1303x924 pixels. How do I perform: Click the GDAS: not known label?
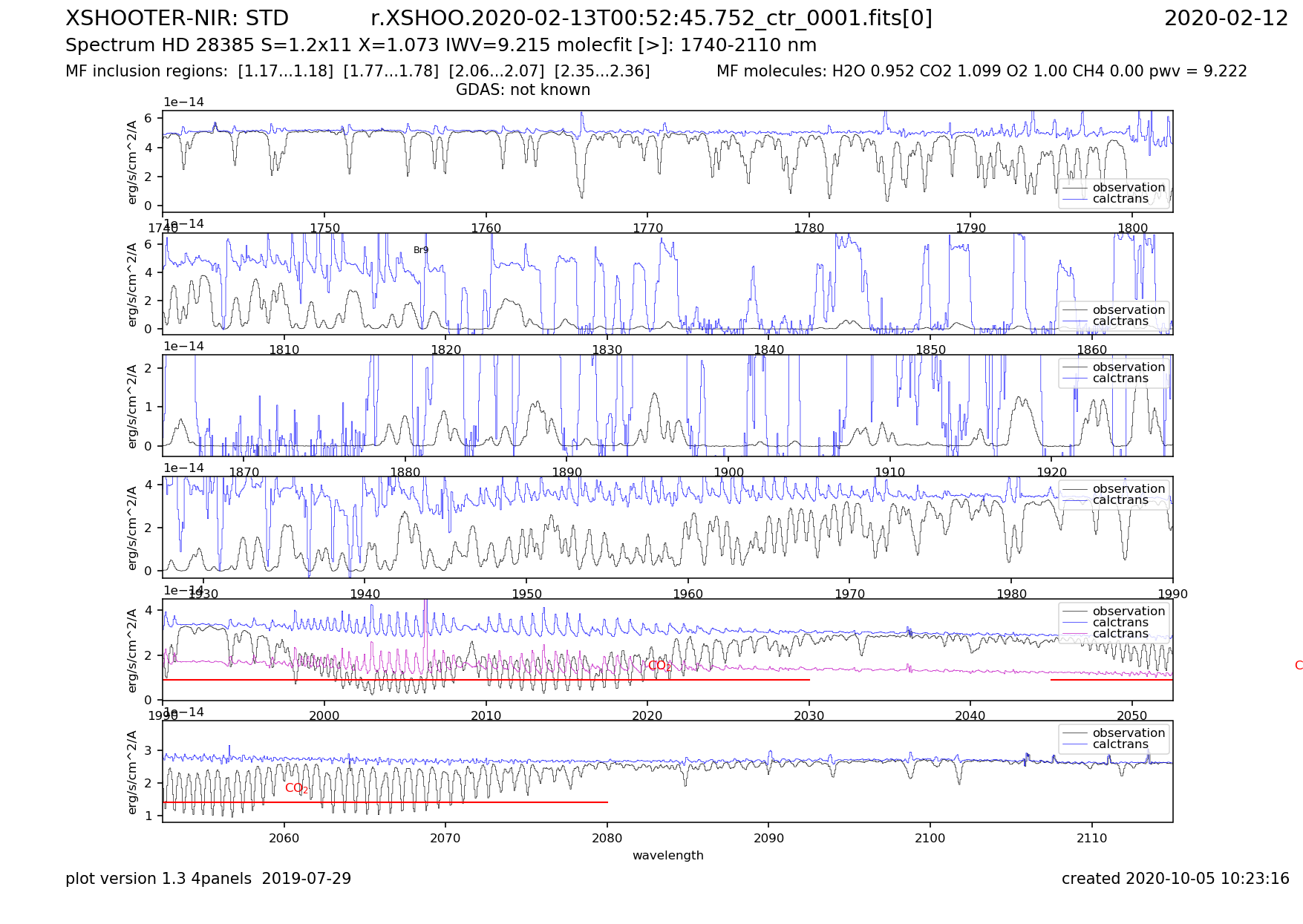coord(523,90)
